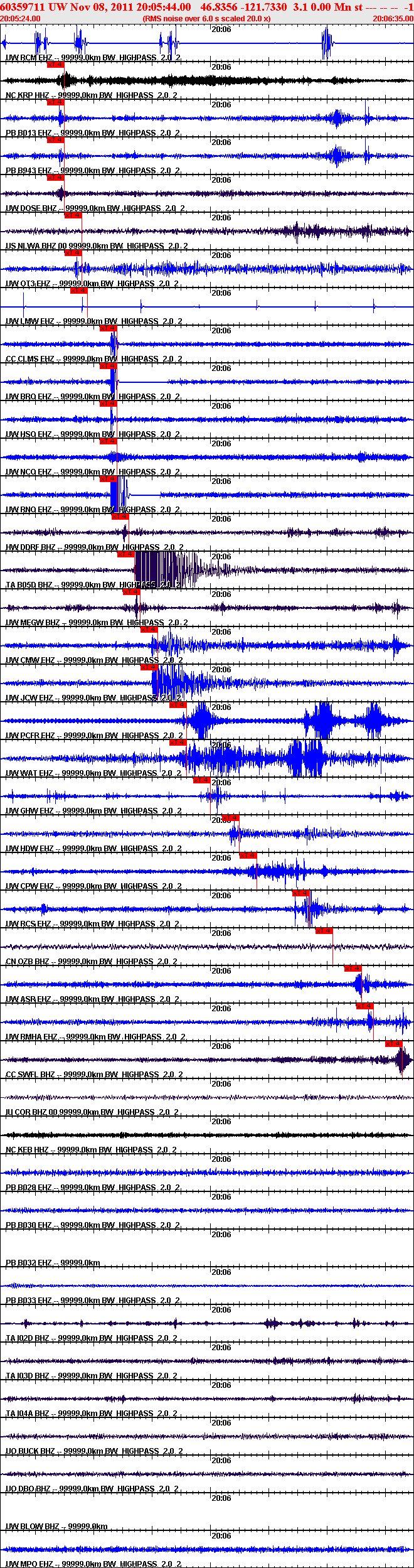Image resolution: width=414 pixels, height=1568 pixels.
Task: Click the coordinates '46.8356 -121.7330'
Action: click(244, 7)
